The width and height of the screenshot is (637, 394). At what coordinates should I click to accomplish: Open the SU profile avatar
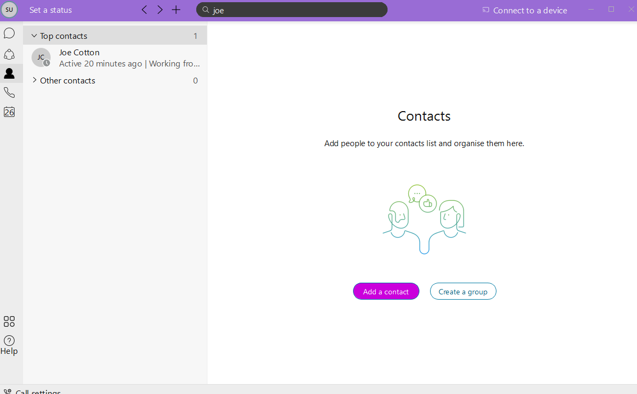click(x=9, y=10)
